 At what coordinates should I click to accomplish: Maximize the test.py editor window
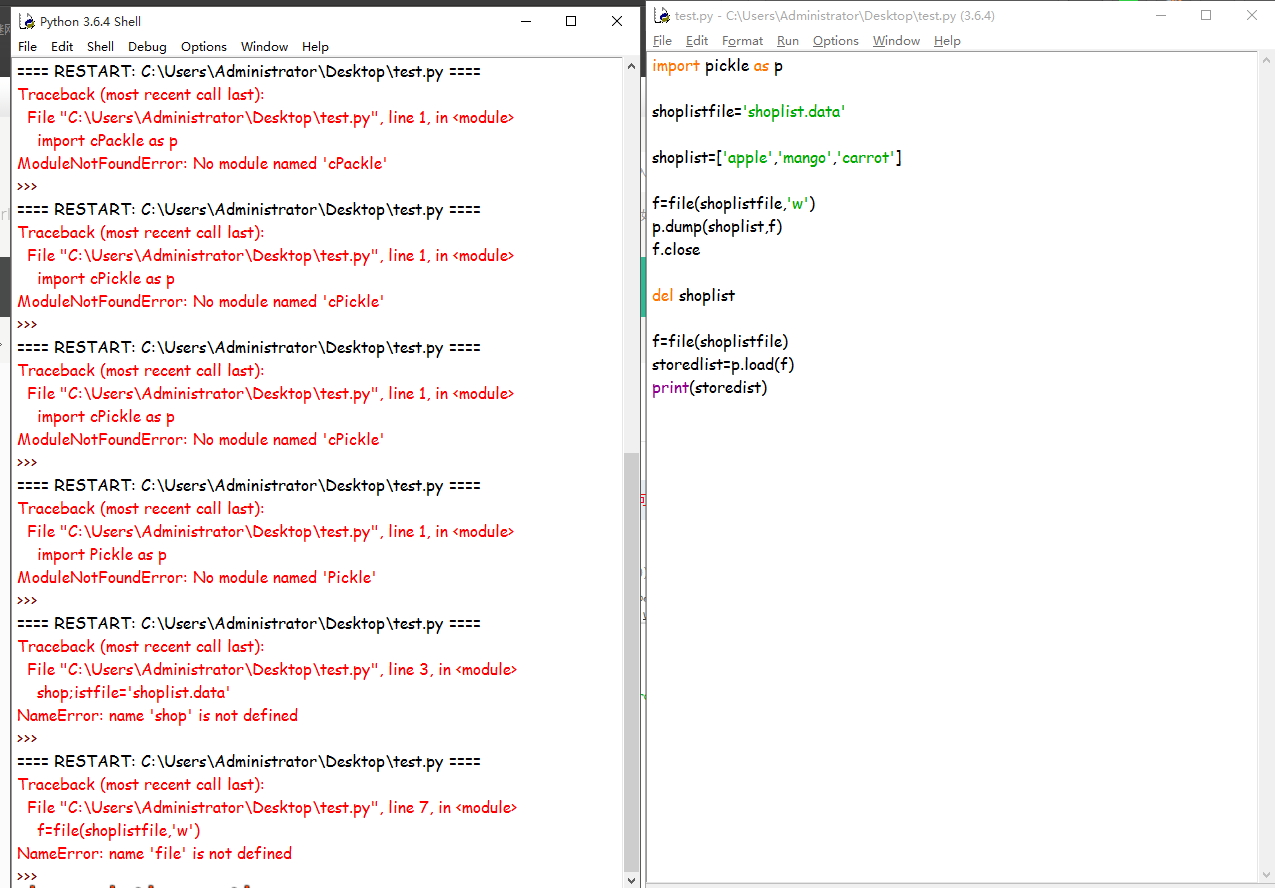(1206, 15)
